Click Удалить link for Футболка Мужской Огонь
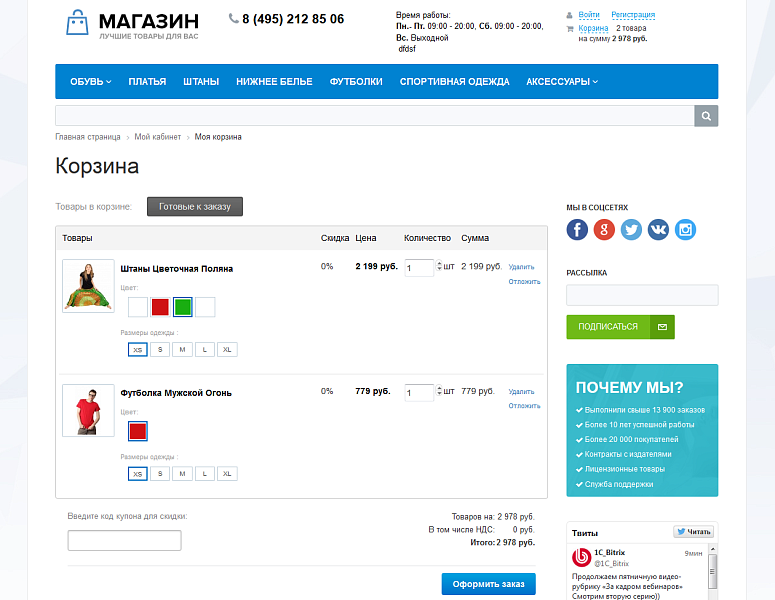This screenshot has width=775, height=600. coord(521,392)
